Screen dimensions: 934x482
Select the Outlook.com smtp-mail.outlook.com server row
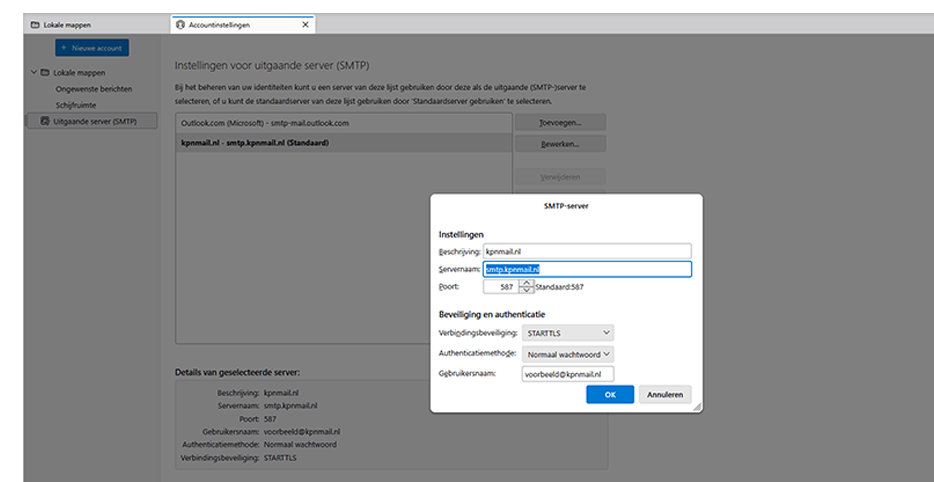344,123
